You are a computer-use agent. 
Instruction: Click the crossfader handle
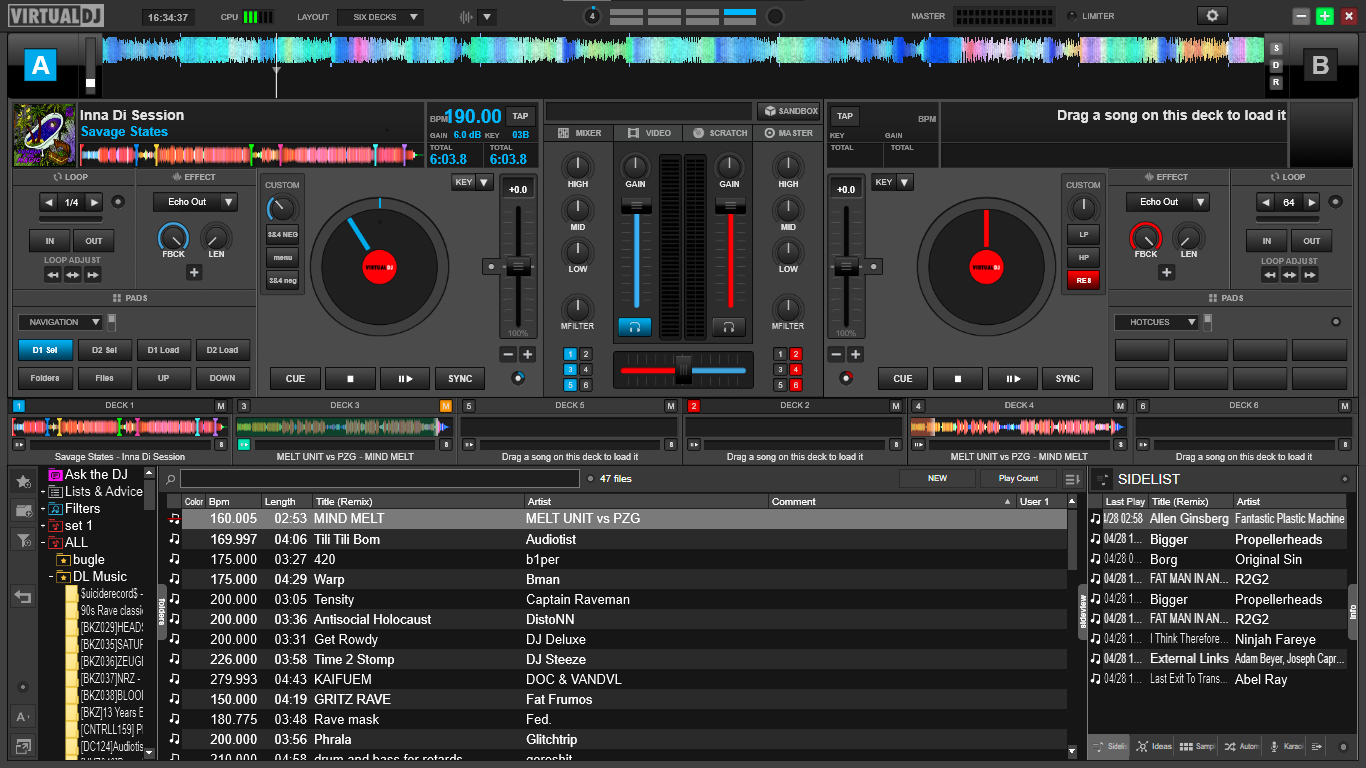683,370
